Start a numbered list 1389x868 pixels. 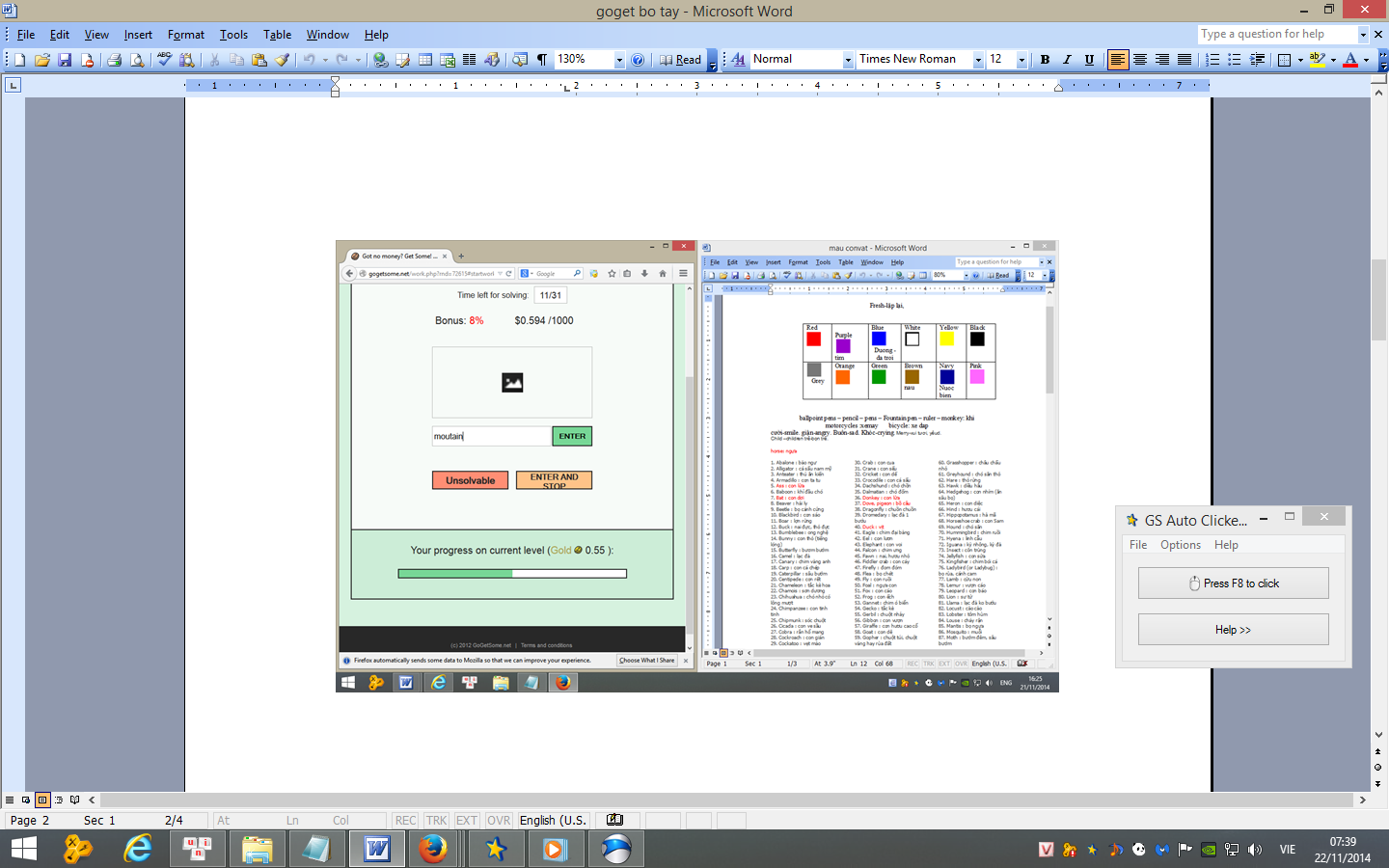1212,60
